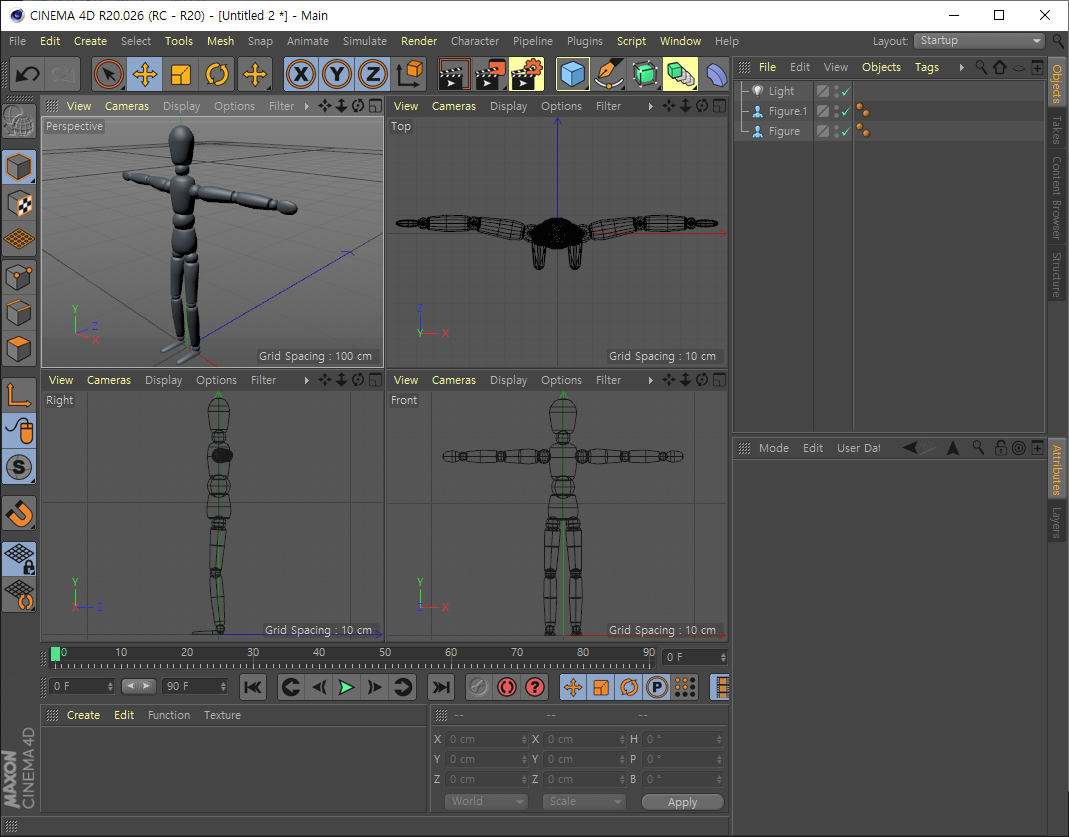Screen dimensions: 1069x837
Task: Expand Perspective viewport menu overflow arrow
Action: (x=306, y=106)
